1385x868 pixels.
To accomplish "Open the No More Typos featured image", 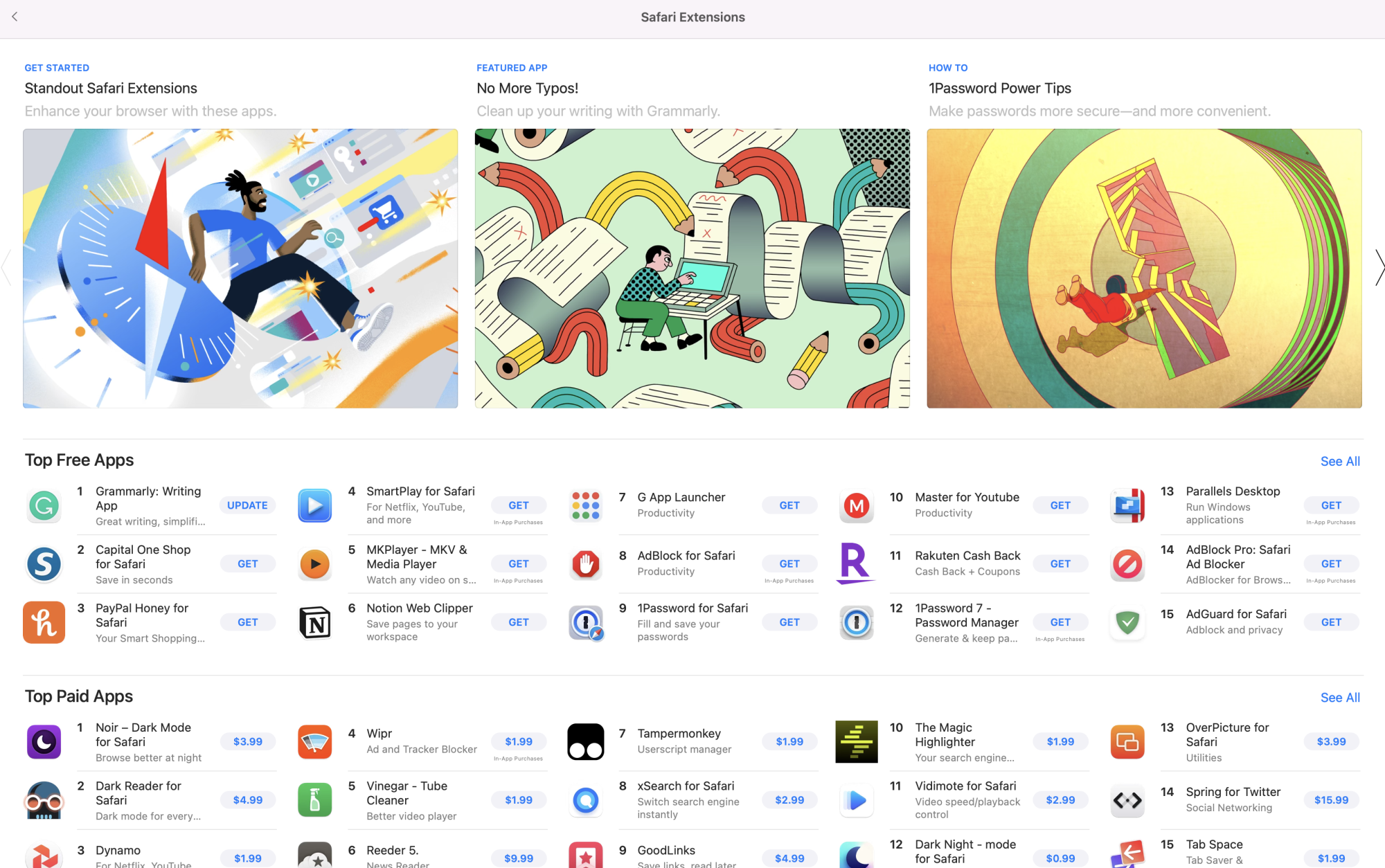I will coord(692,268).
